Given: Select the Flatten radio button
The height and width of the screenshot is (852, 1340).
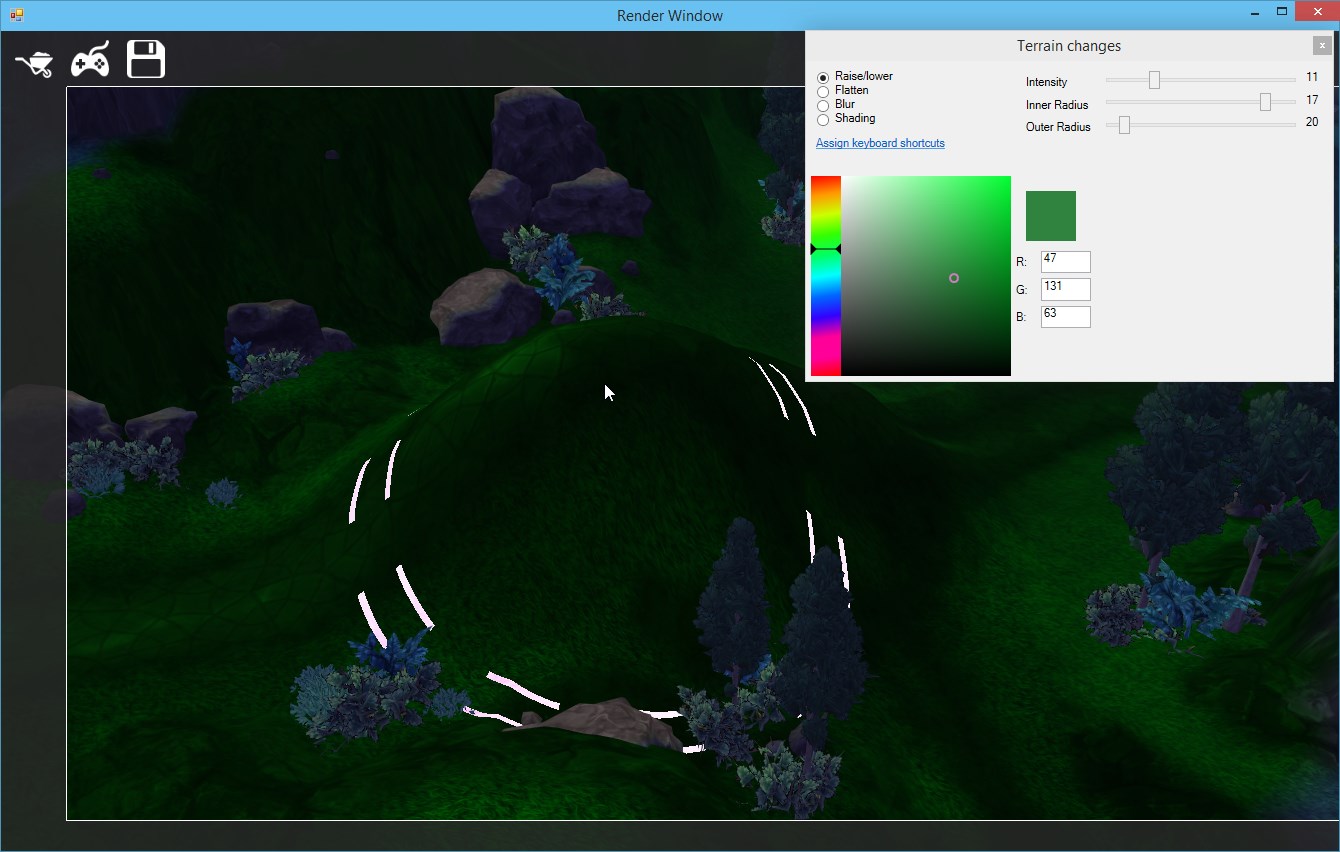Looking at the screenshot, I should (823, 91).
